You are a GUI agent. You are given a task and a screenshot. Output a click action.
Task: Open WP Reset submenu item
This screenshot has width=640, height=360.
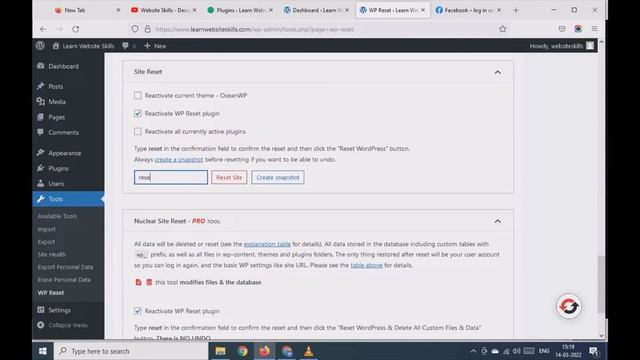[x=51, y=293]
